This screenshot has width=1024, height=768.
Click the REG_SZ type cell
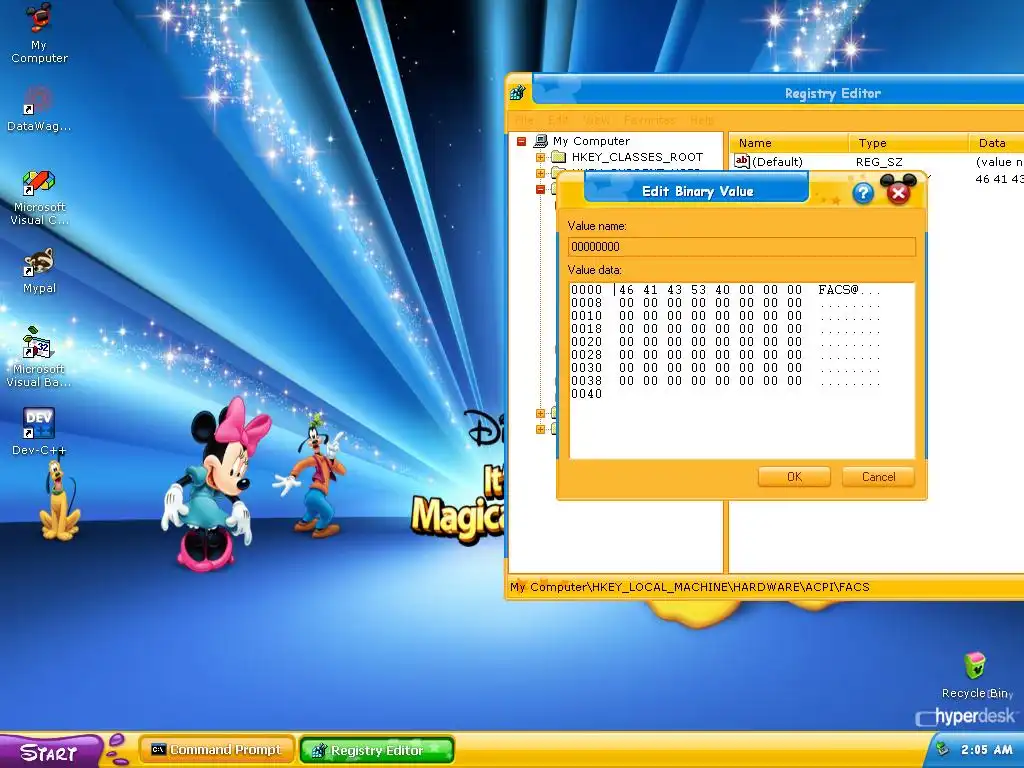click(x=879, y=162)
